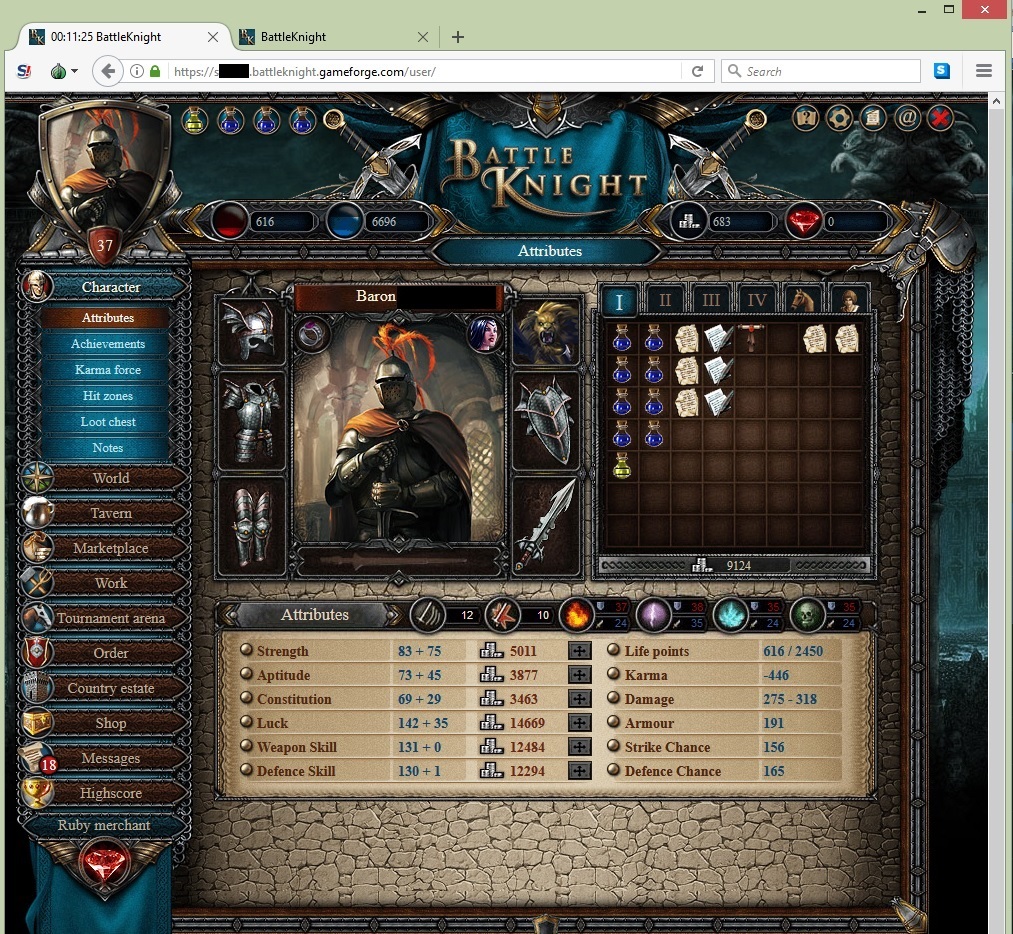Open Loot chest submenu item
This screenshot has width=1013, height=934.
coord(108,421)
